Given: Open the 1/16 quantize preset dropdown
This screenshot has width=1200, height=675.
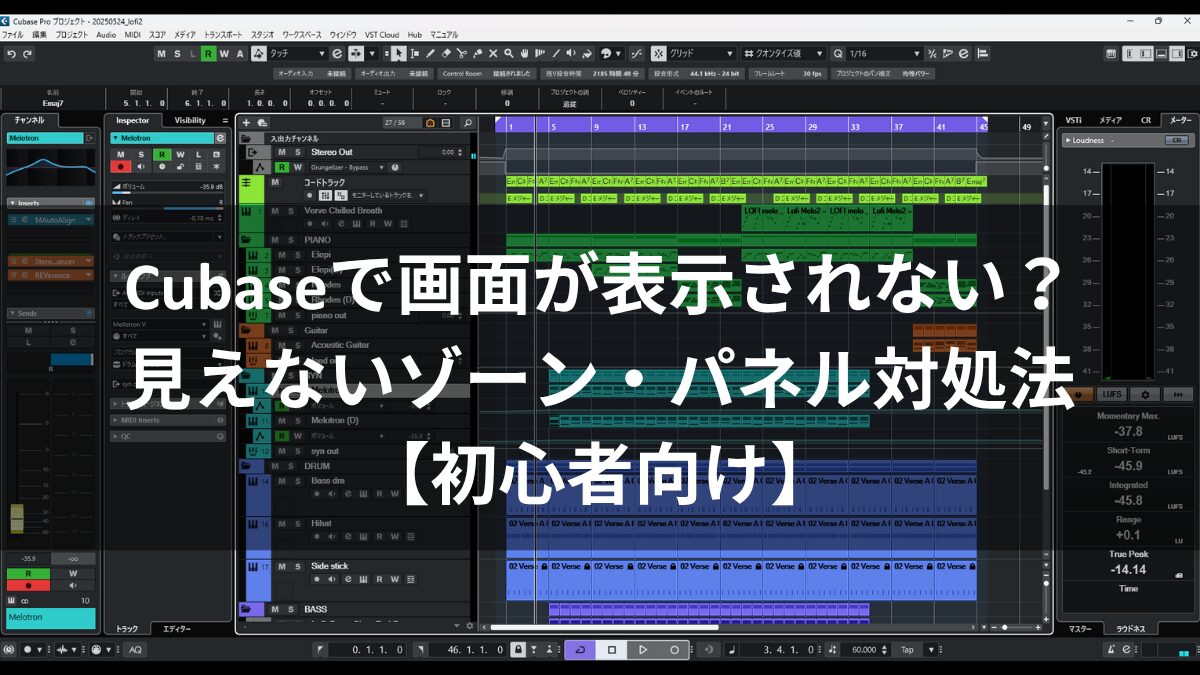Looking at the screenshot, I should (x=885, y=53).
